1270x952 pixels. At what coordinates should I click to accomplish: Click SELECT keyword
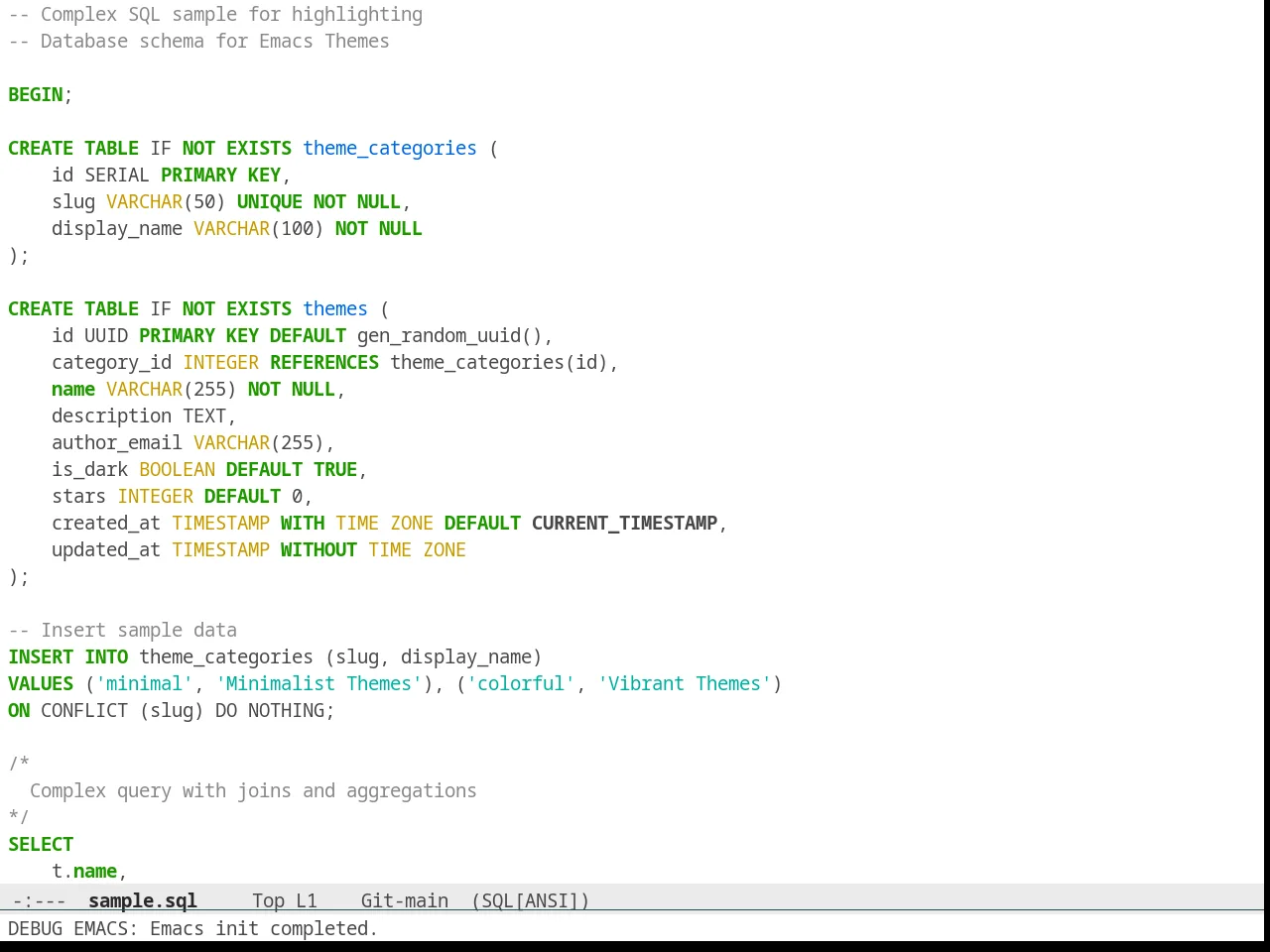coord(41,844)
